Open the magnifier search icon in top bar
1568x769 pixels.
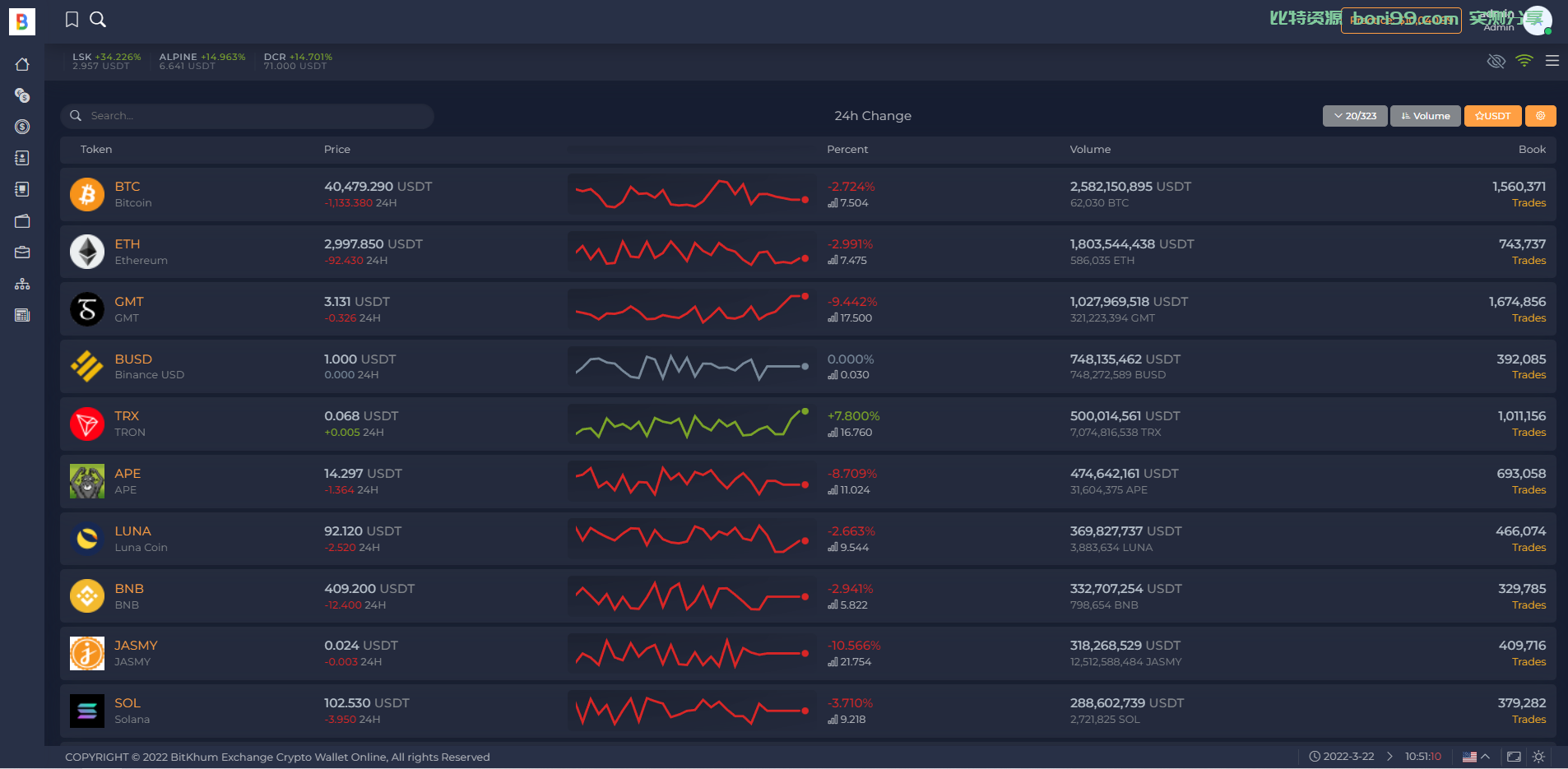point(98,20)
